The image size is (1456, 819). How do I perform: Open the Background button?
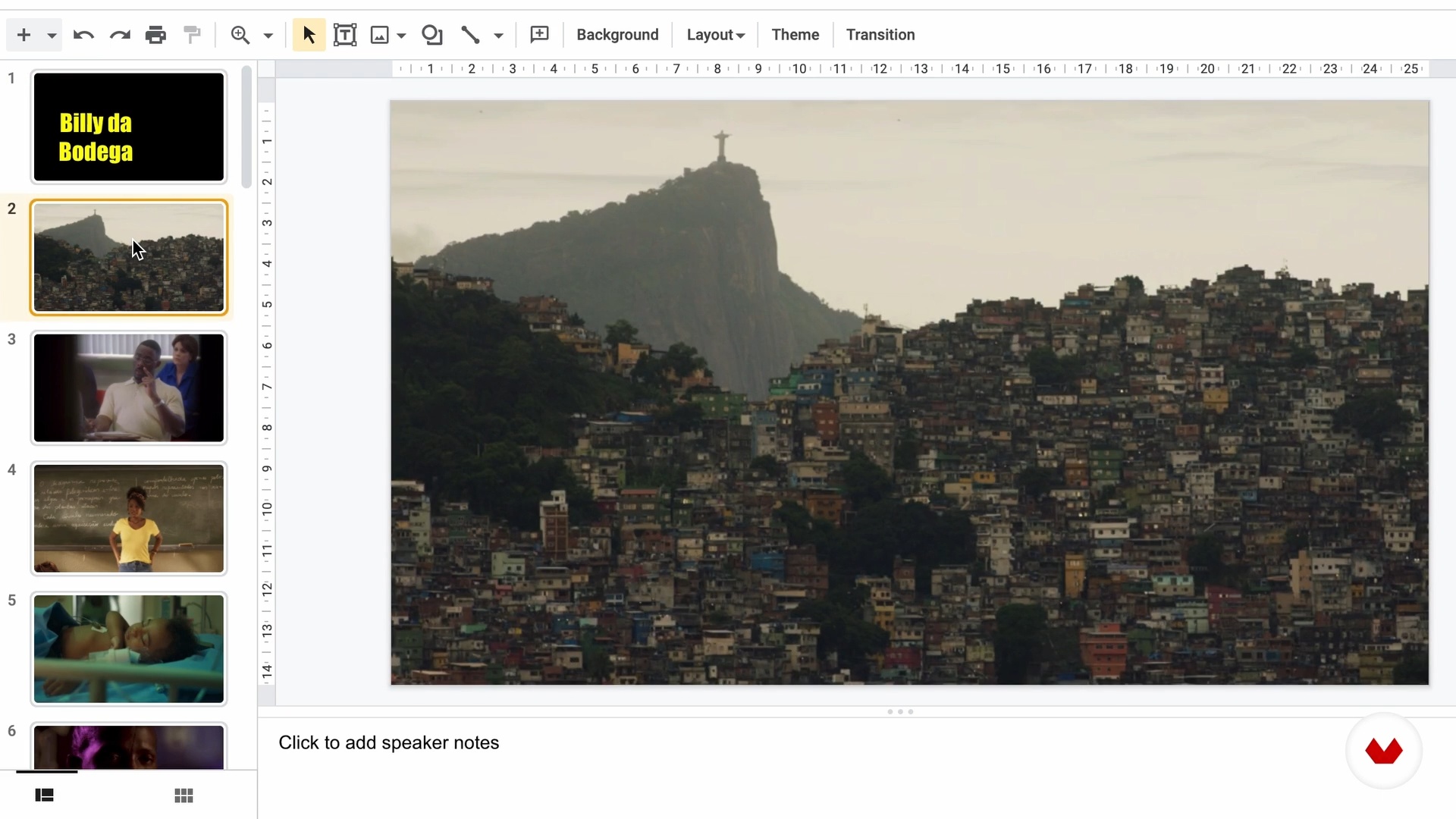(x=617, y=35)
